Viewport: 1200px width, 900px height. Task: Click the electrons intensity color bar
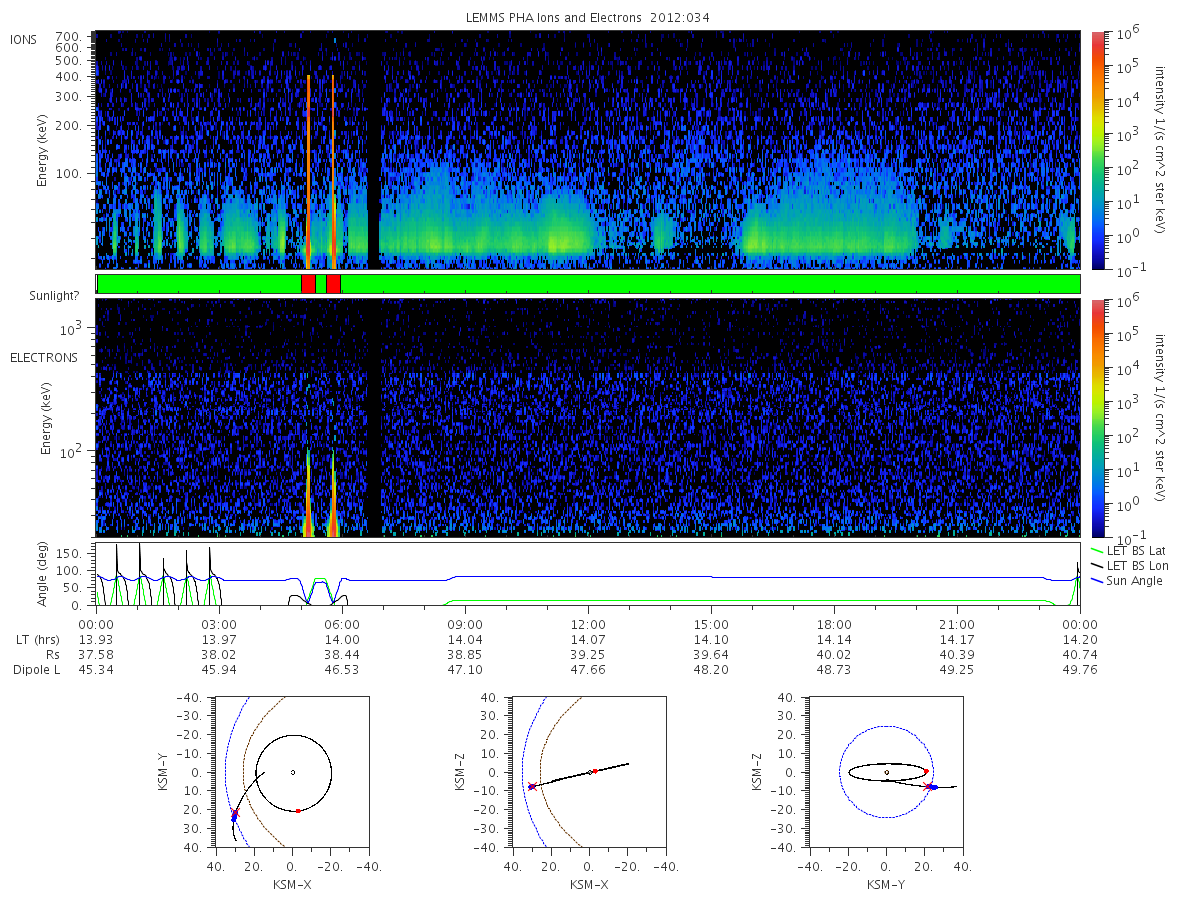point(1097,418)
